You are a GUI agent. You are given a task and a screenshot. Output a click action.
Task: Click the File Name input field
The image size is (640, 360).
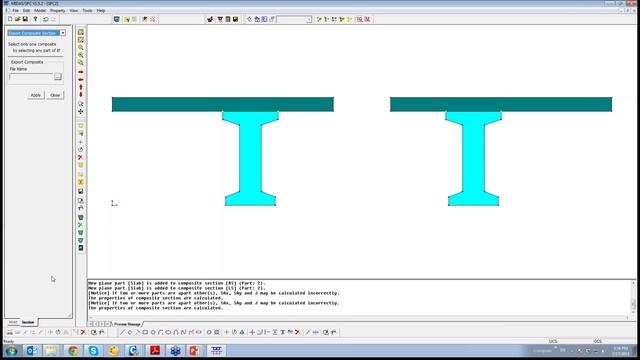click(31, 76)
